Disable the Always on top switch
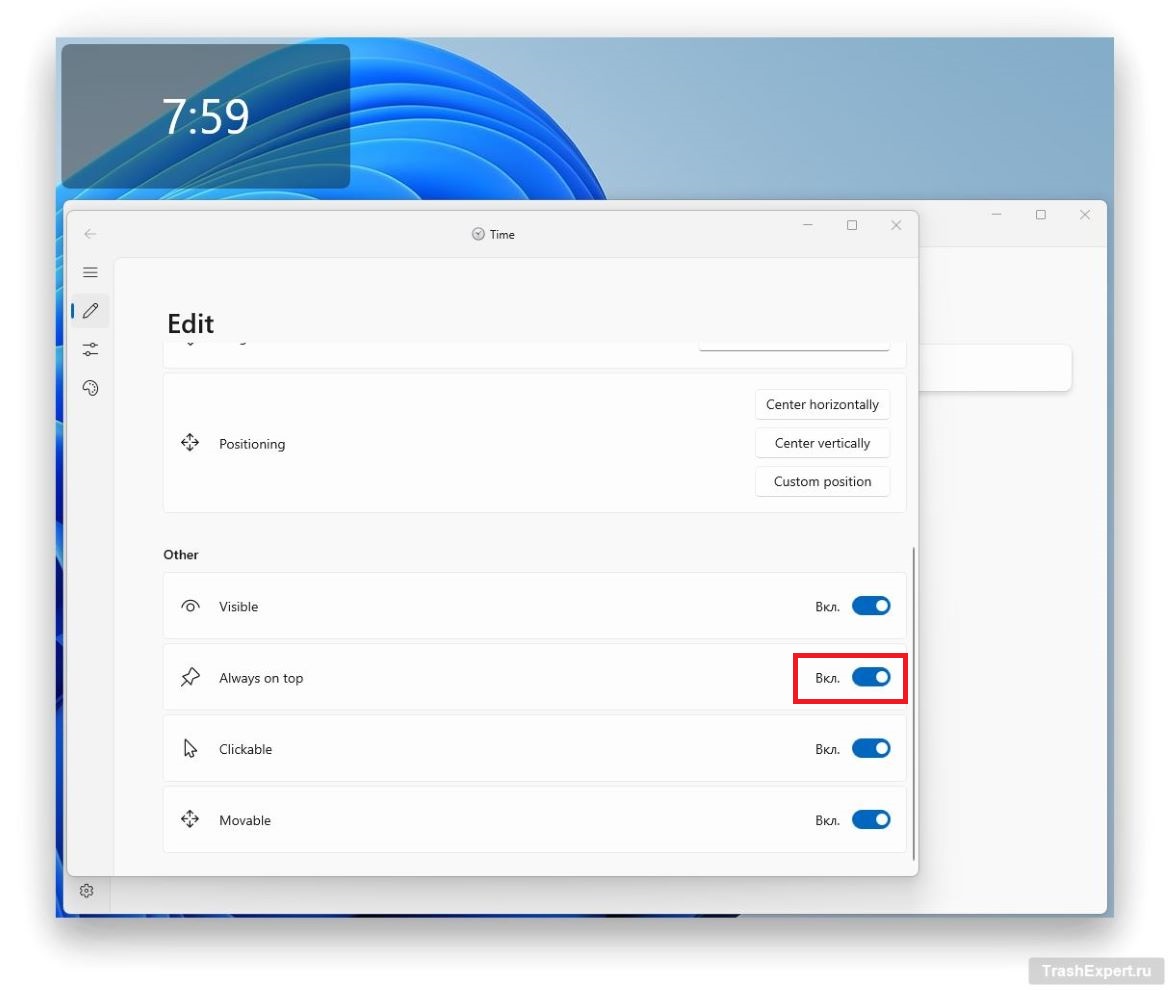1170x990 pixels. (x=870, y=678)
